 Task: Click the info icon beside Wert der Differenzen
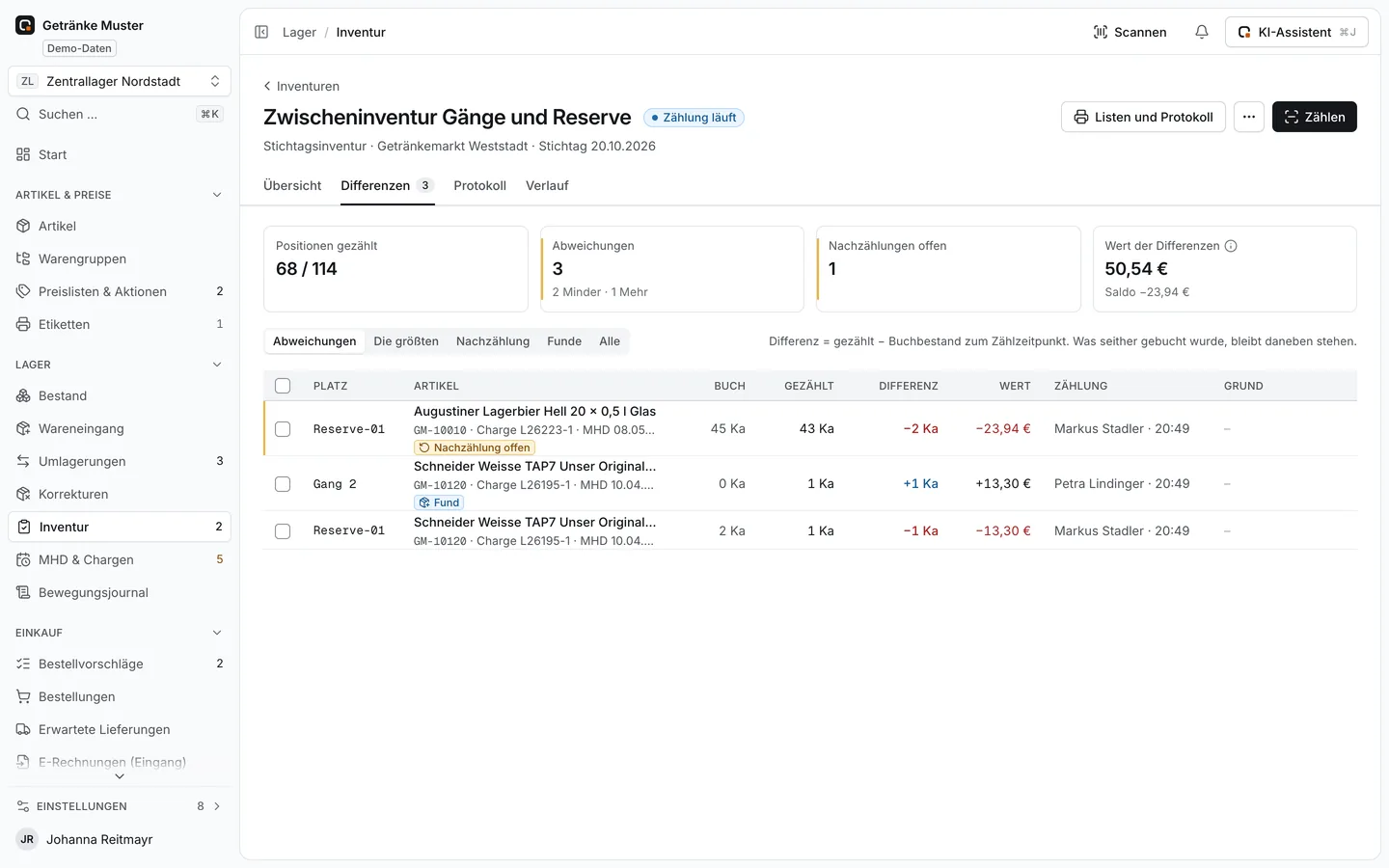[x=1231, y=246]
